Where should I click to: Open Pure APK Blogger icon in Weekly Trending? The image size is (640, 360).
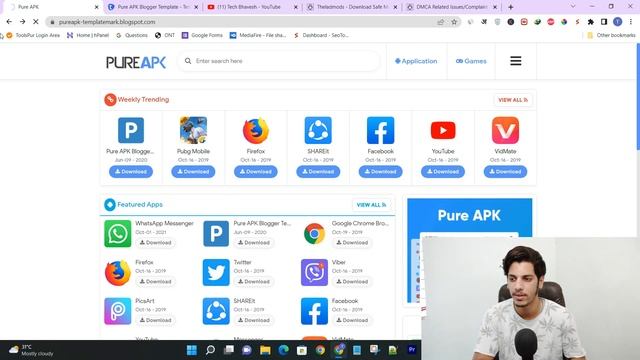[131, 130]
